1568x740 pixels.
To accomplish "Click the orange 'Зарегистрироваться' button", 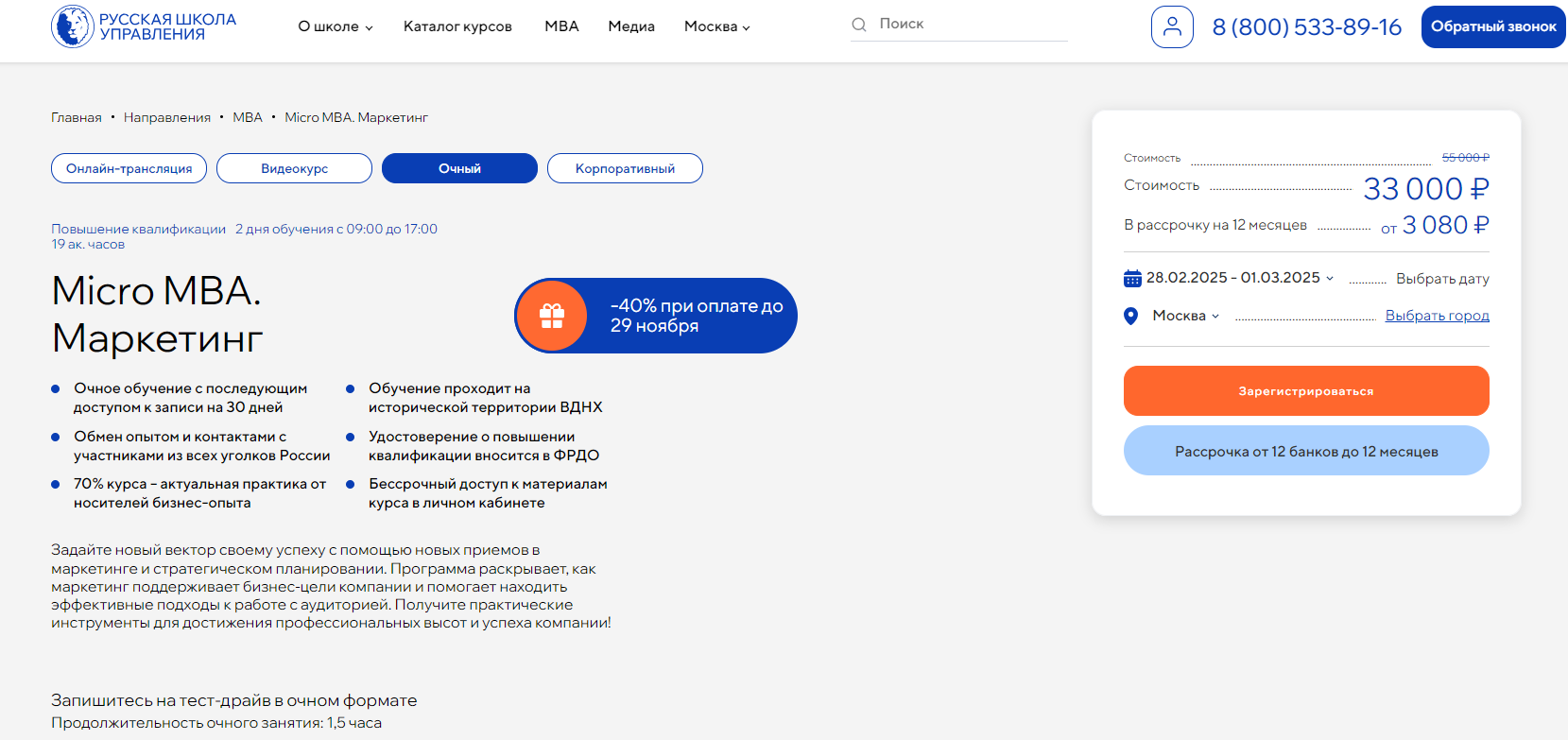I will 1306,391.
